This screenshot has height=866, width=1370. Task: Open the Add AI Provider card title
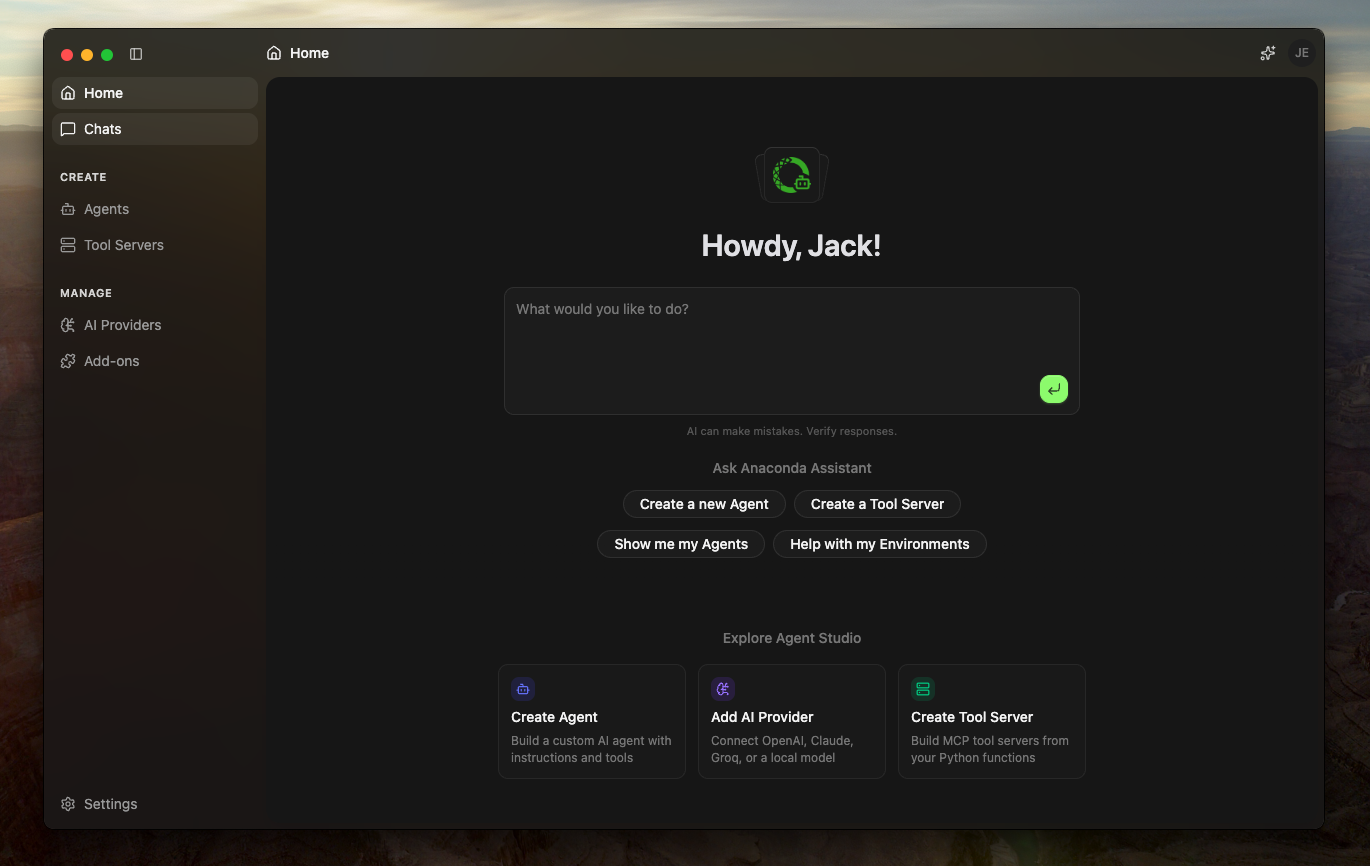[x=762, y=717]
